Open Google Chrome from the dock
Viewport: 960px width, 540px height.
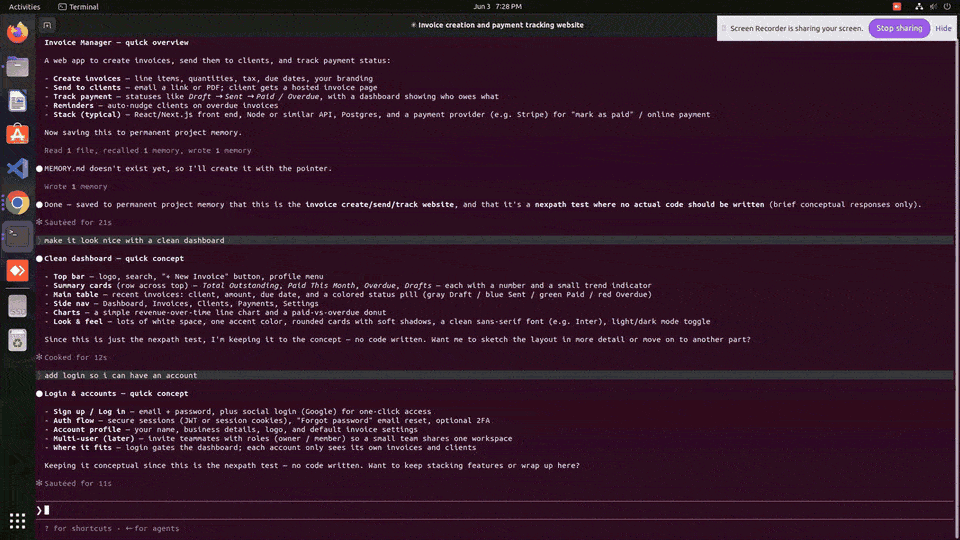(x=17, y=203)
